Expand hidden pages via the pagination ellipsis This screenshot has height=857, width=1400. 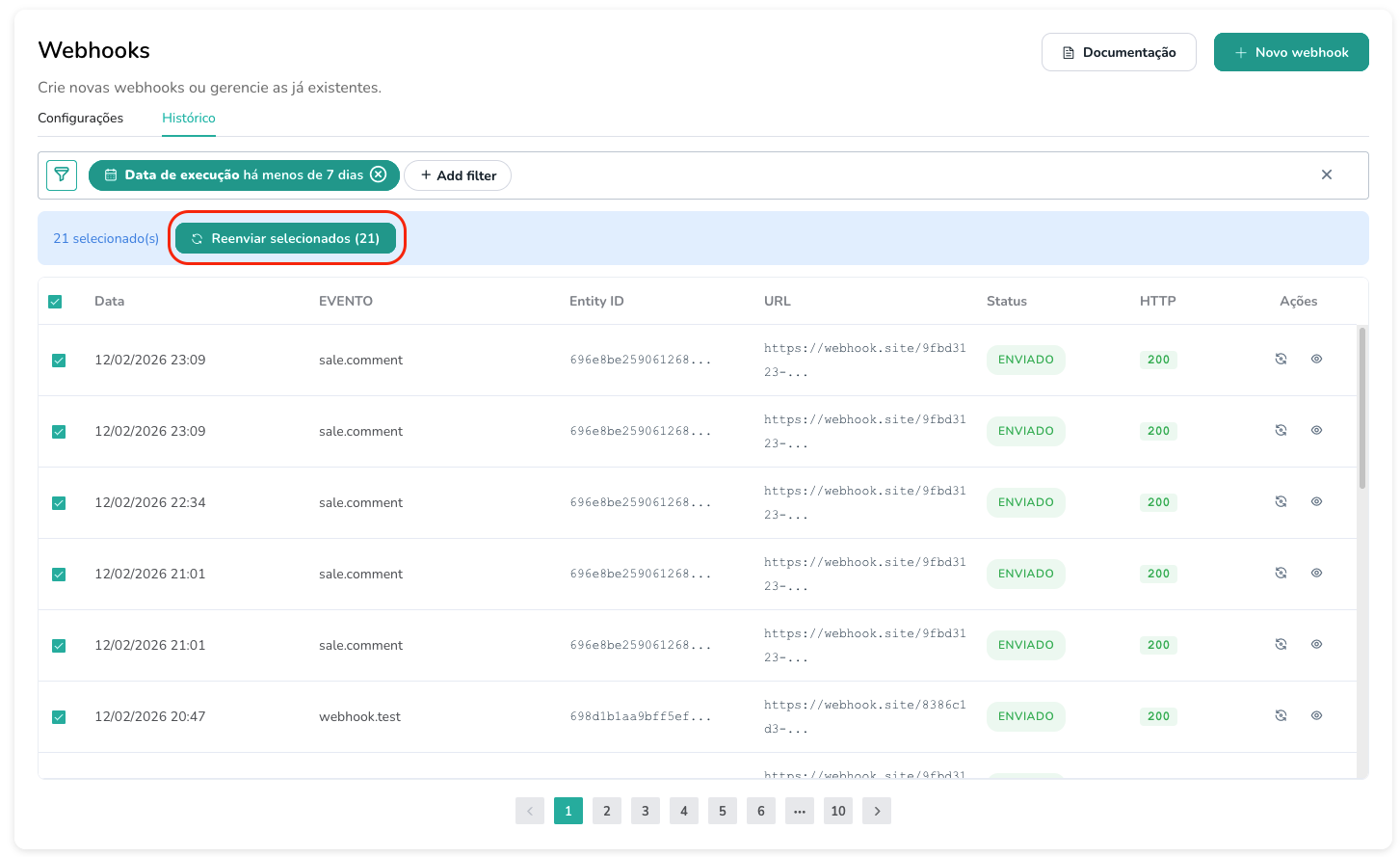tap(799, 811)
